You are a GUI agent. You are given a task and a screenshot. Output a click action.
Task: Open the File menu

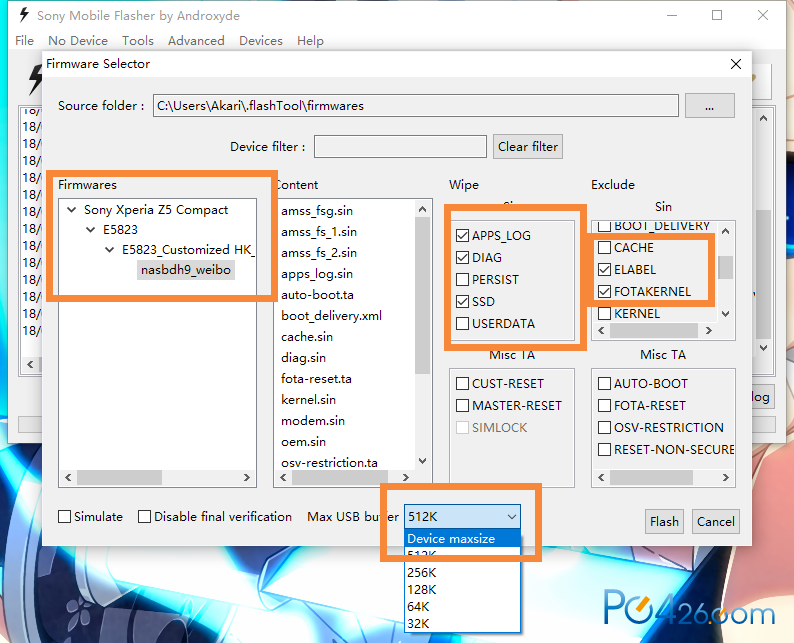click(24, 41)
